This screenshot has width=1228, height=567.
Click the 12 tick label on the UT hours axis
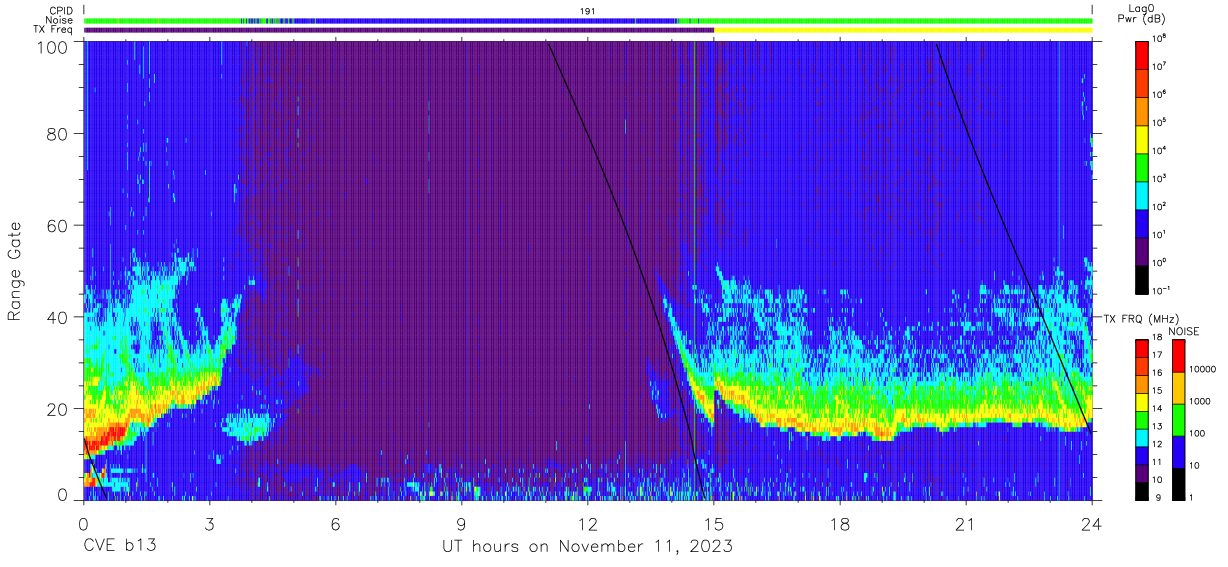(x=588, y=523)
